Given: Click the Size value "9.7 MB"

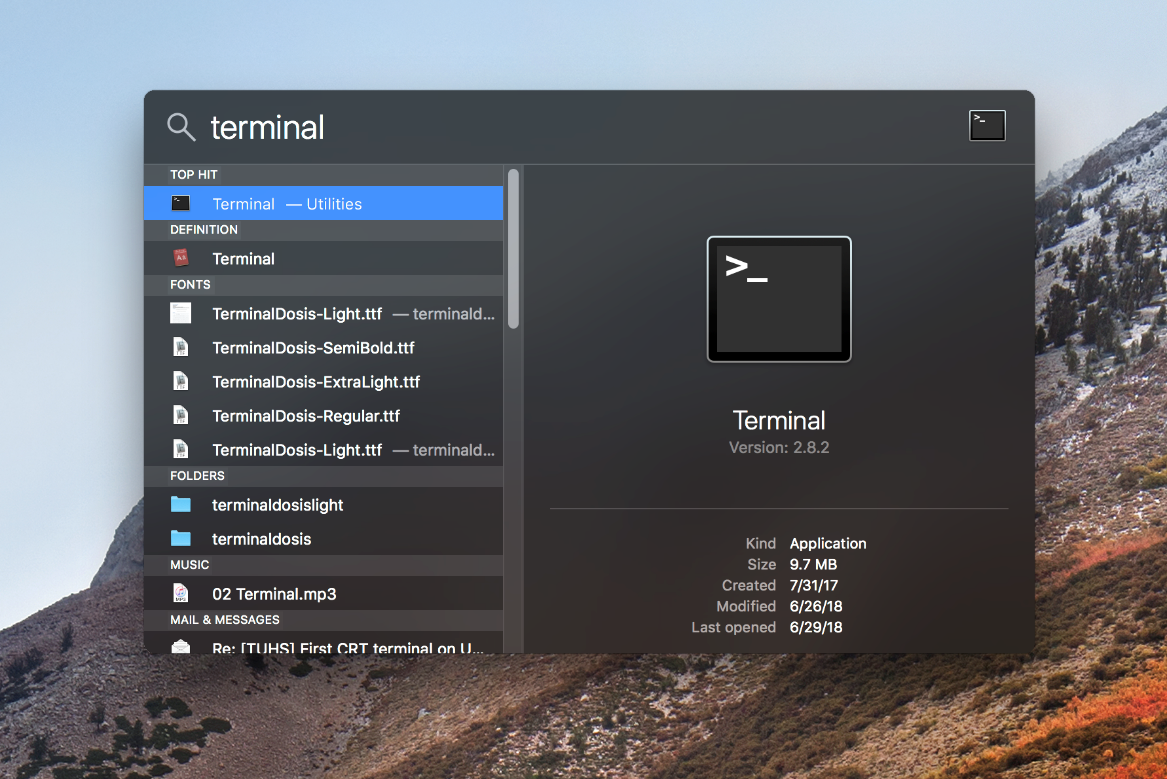Looking at the screenshot, I should click(813, 564).
